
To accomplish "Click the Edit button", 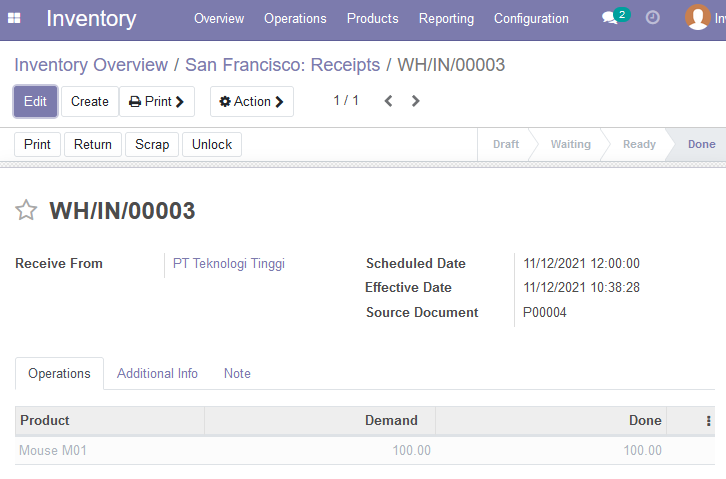I will click(35, 101).
